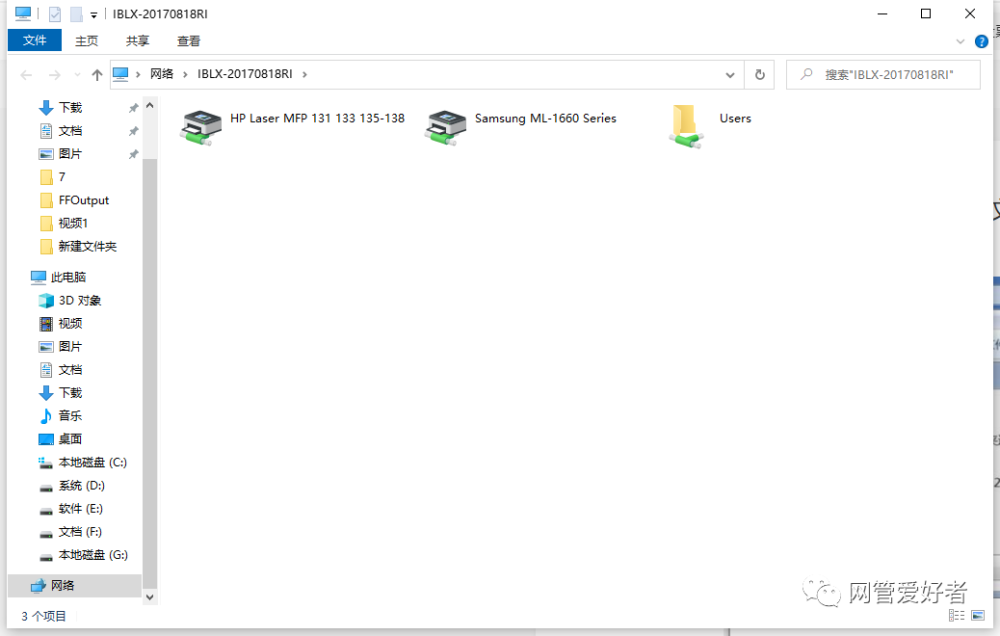This screenshot has height=636, width=1000.
Task: Refresh the current network location
Action: pos(760,75)
